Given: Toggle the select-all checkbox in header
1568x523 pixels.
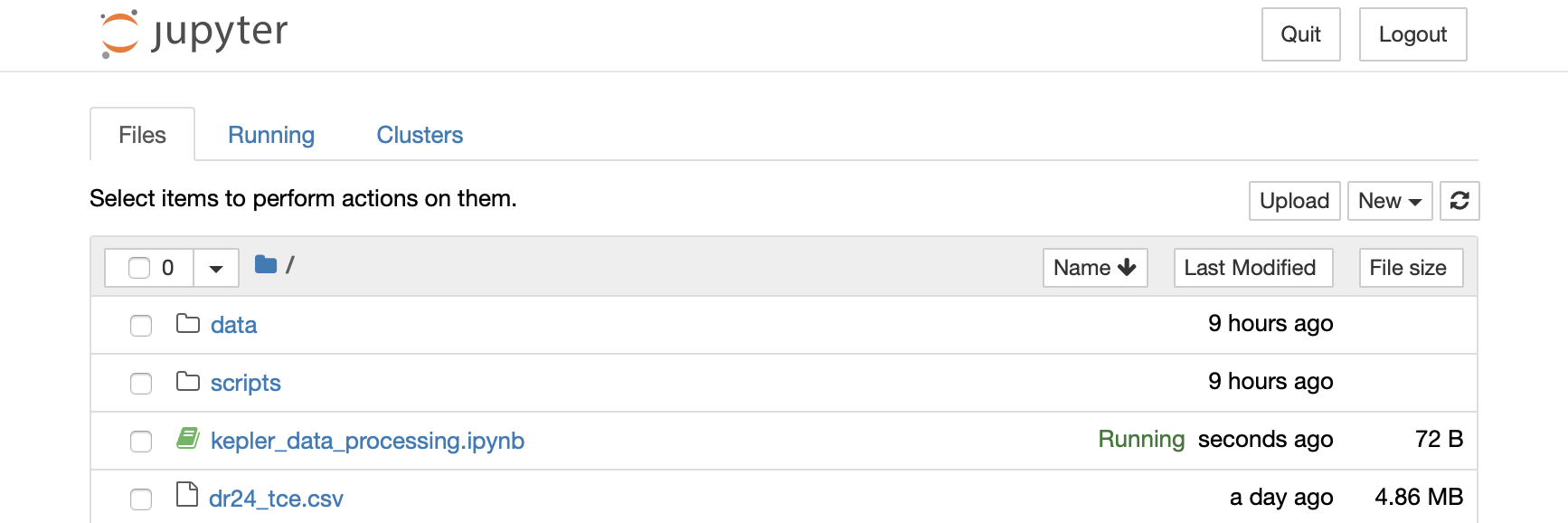Looking at the screenshot, I should pyautogui.click(x=139, y=268).
